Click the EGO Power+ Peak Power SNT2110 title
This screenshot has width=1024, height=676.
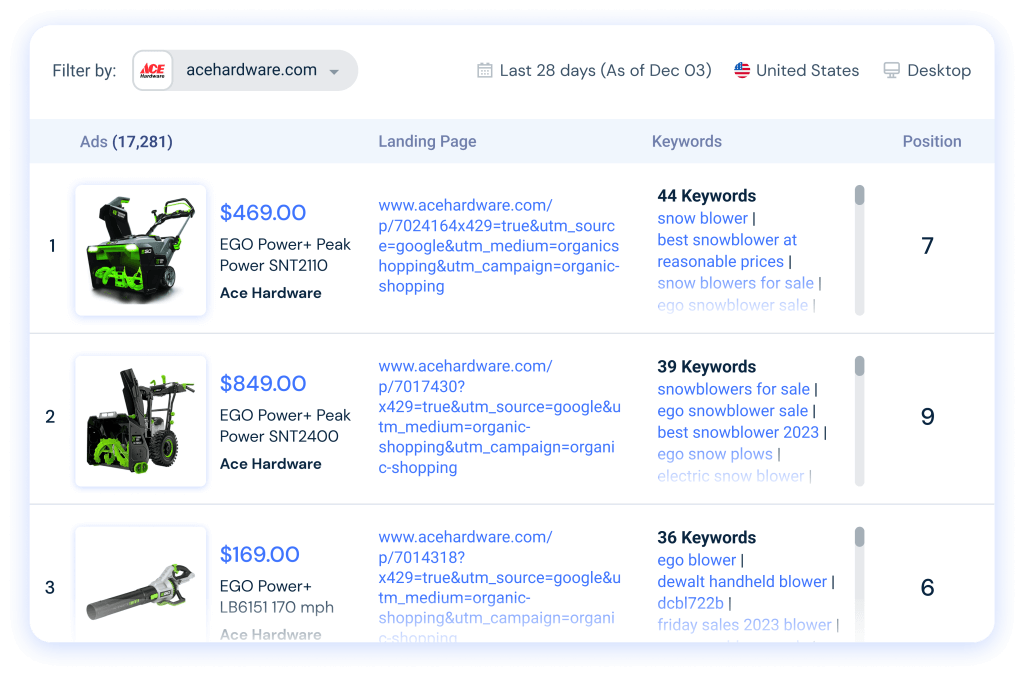pos(285,255)
